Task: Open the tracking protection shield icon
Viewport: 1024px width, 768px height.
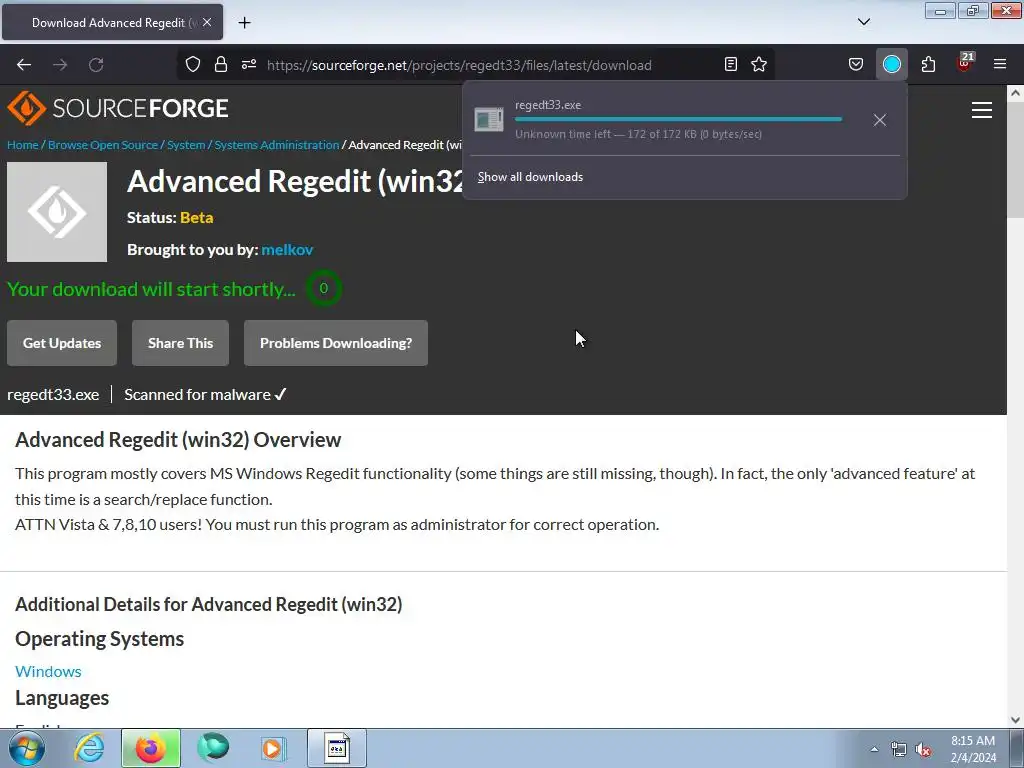Action: 193,65
